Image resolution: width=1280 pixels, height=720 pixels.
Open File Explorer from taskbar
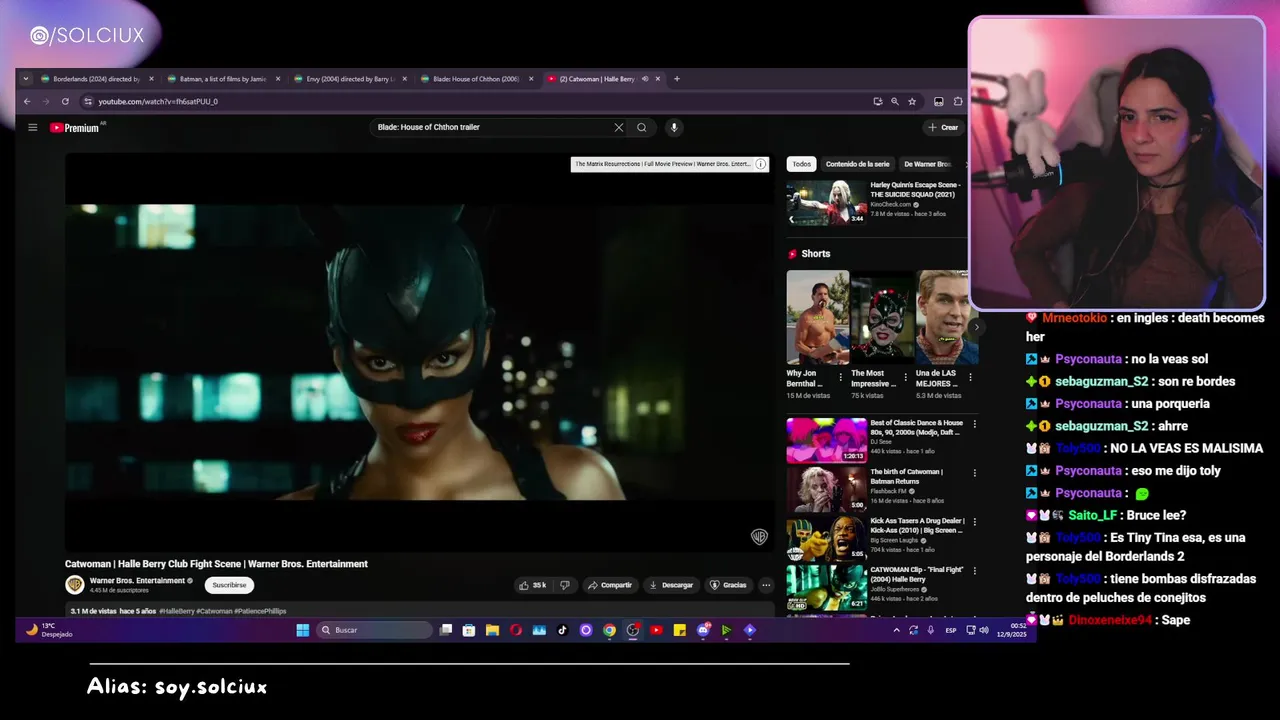click(x=492, y=630)
